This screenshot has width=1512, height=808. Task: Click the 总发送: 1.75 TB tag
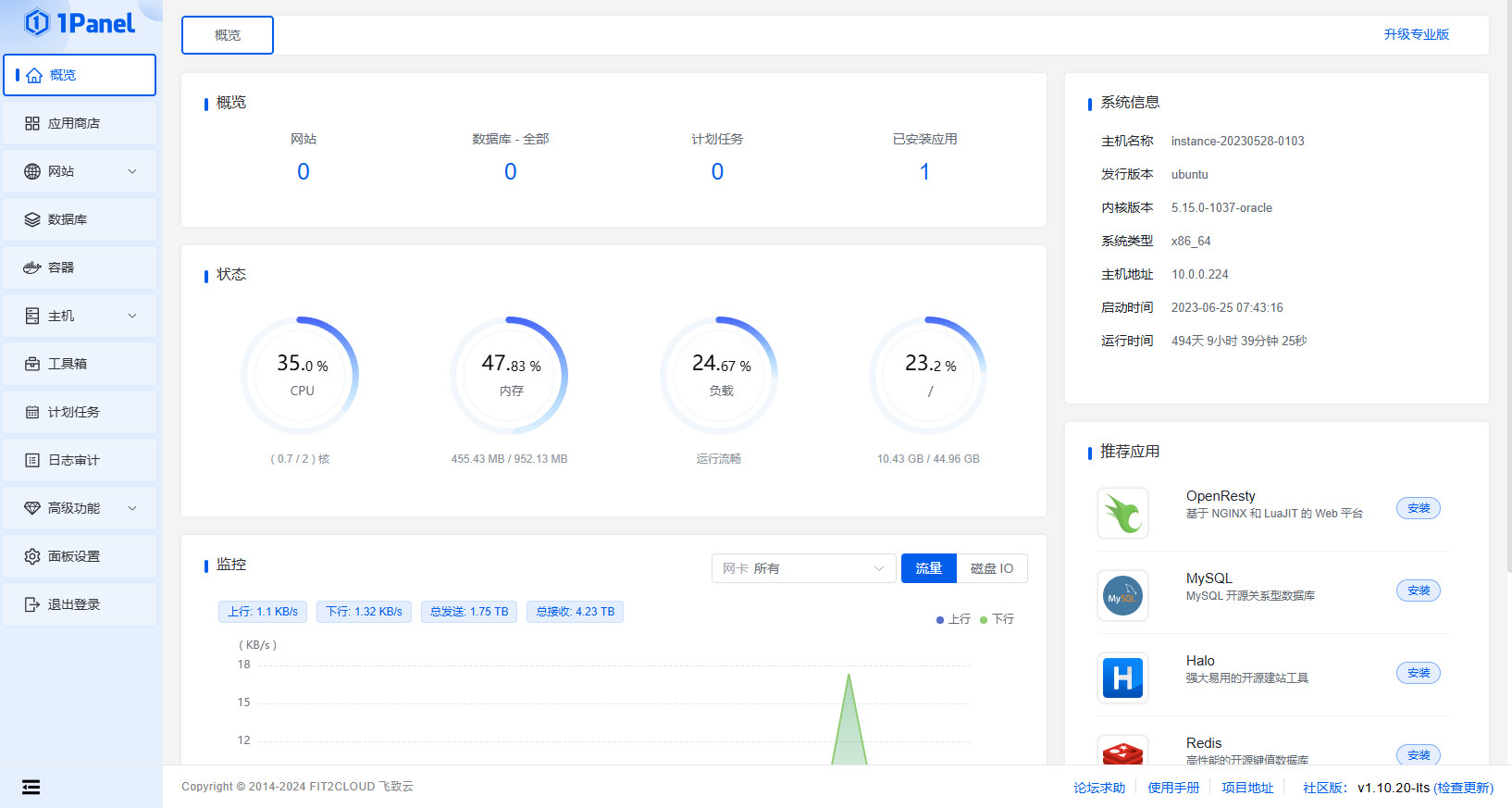(x=469, y=612)
